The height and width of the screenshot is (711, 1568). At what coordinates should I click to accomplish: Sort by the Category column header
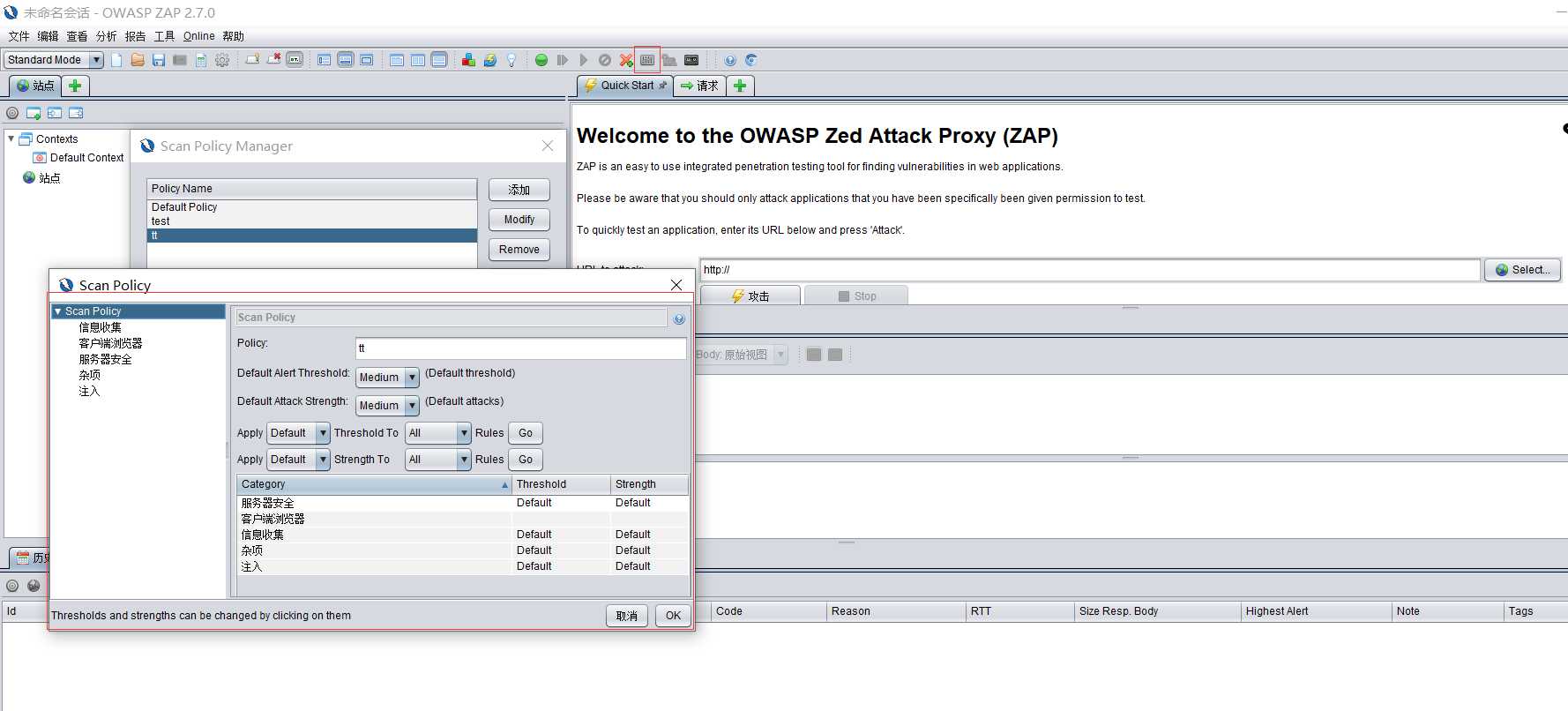tap(375, 484)
